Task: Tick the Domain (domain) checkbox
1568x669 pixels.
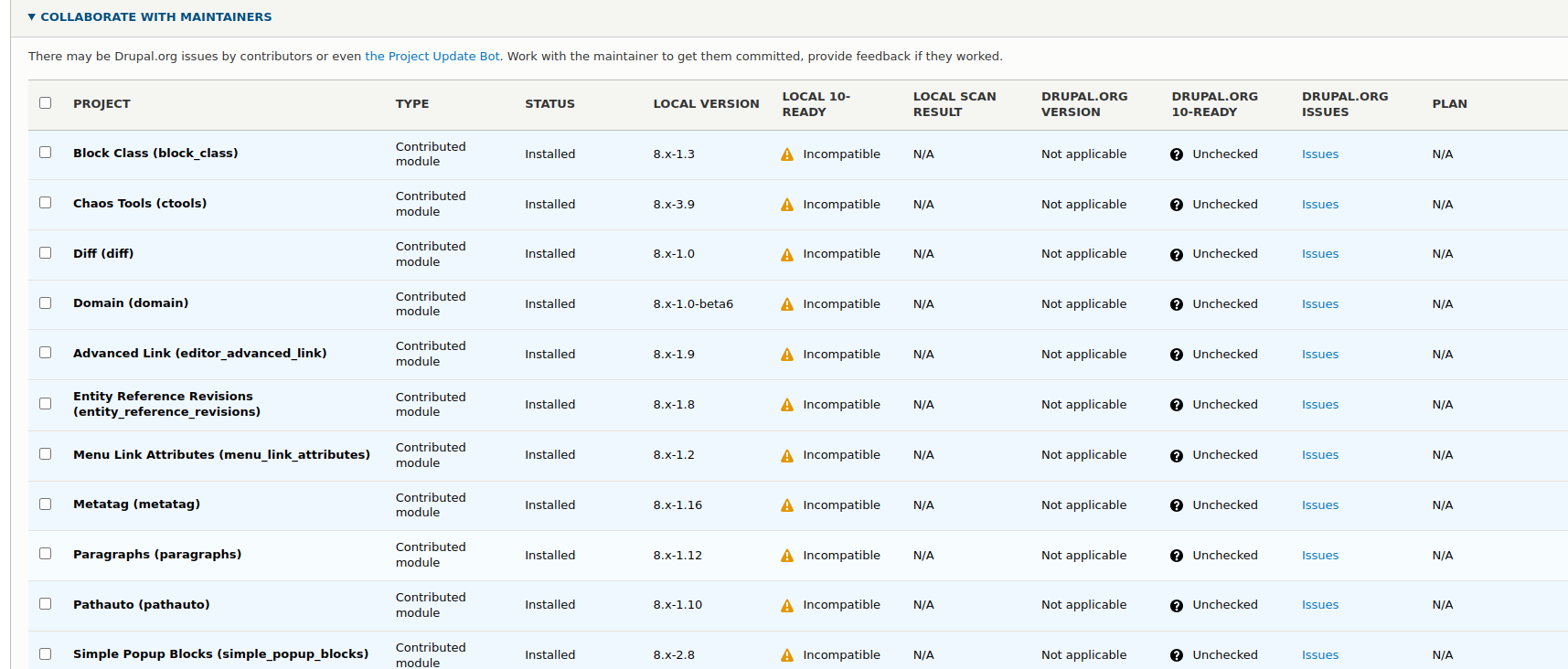Action: tap(45, 303)
